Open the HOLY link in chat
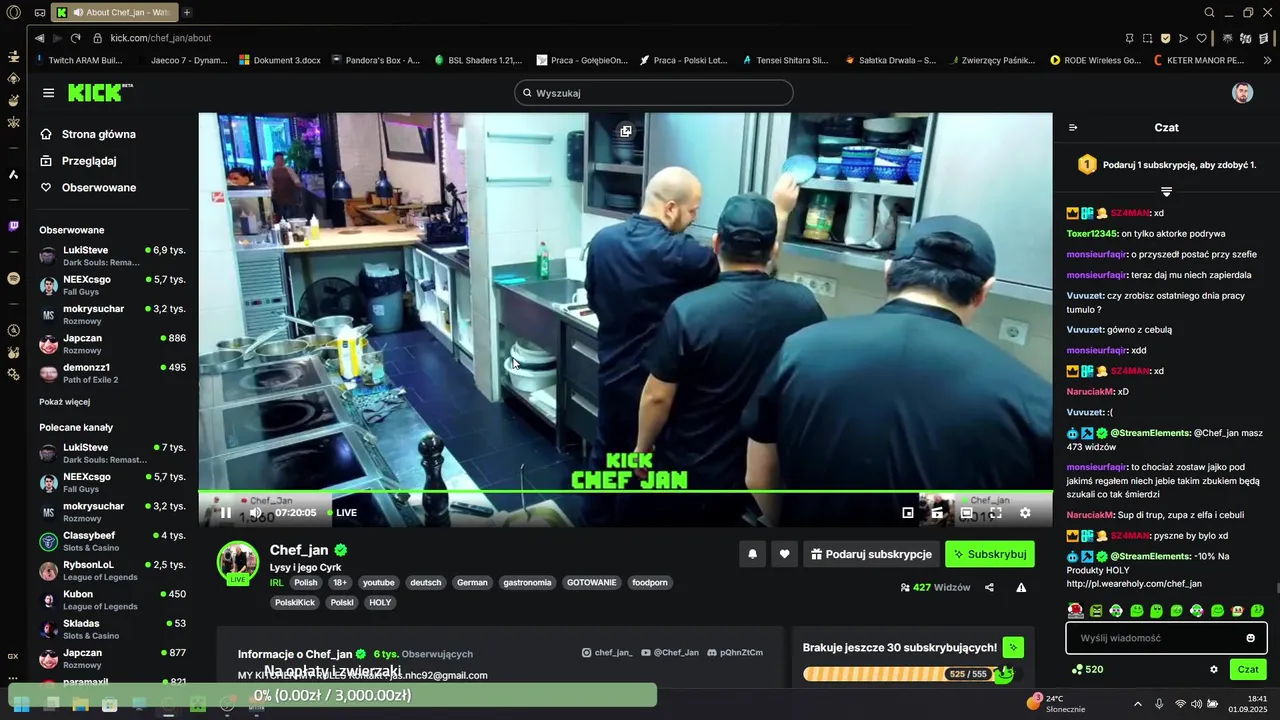Viewport: 1280px width, 720px height. (x=1134, y=583)
